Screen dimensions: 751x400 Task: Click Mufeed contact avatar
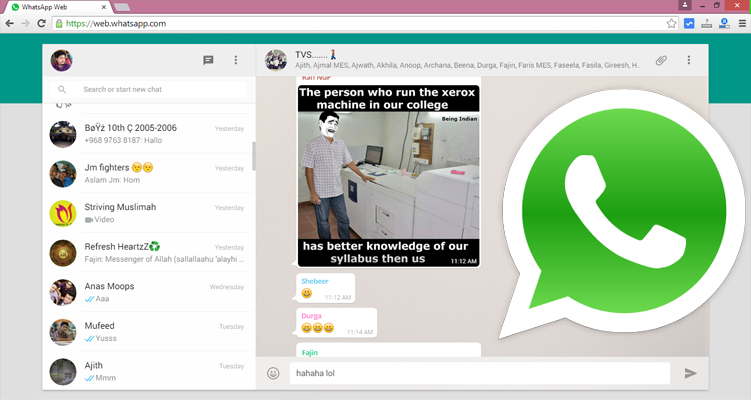(x=63, y=332)
